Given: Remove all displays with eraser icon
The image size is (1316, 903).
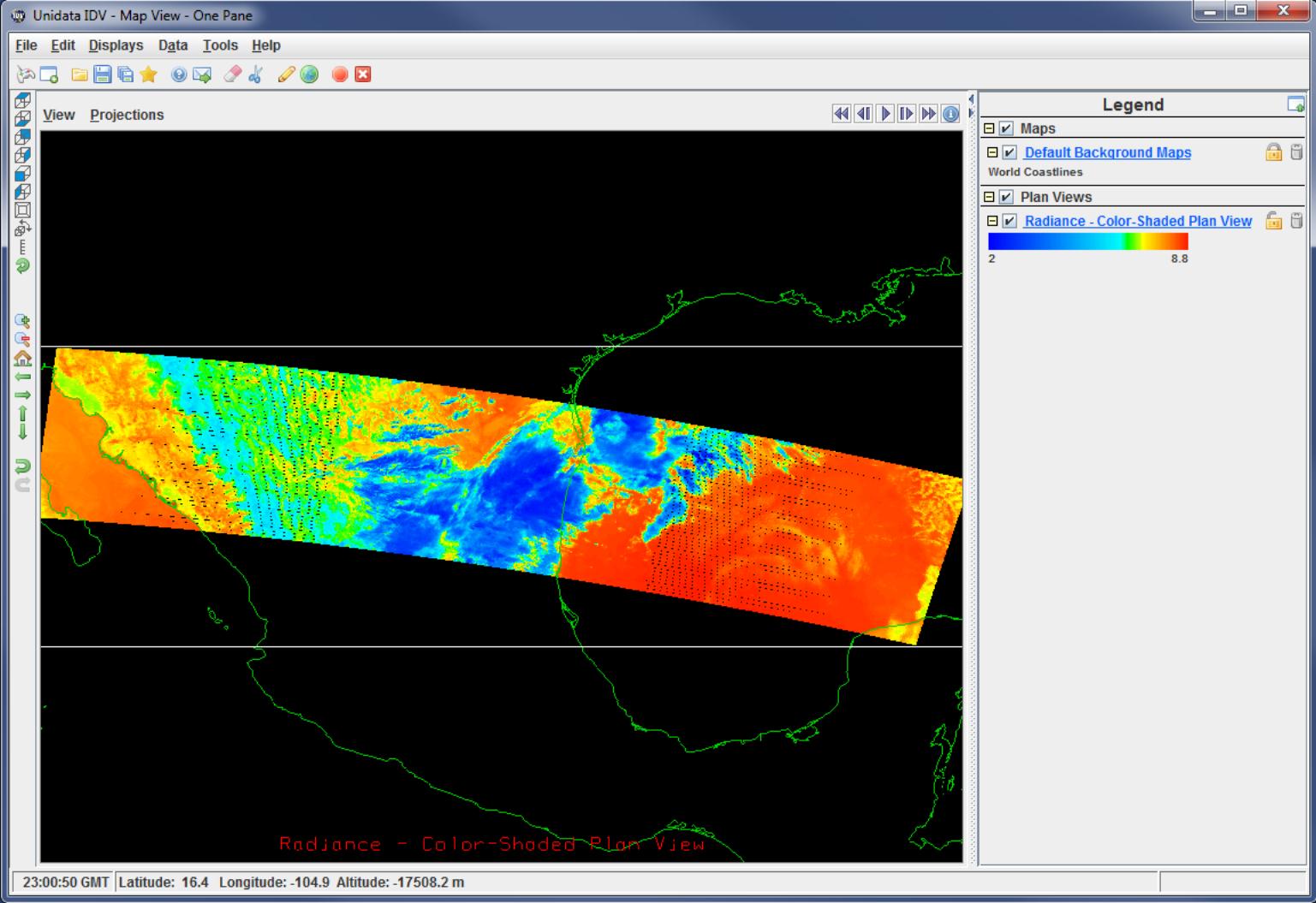Looking at the screenshot, I should 233,74.
